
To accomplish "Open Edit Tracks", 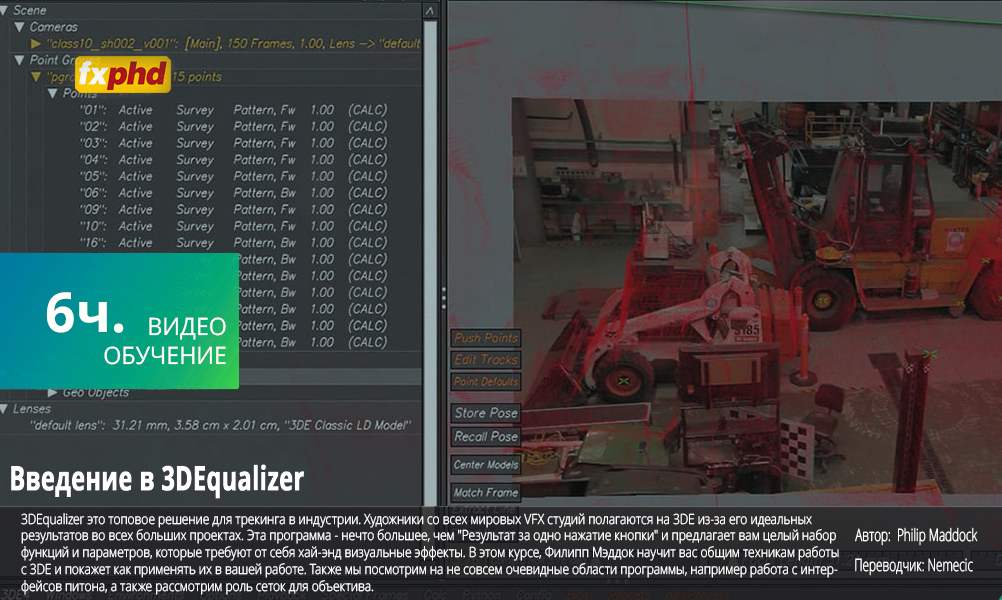I will point(486,360).
